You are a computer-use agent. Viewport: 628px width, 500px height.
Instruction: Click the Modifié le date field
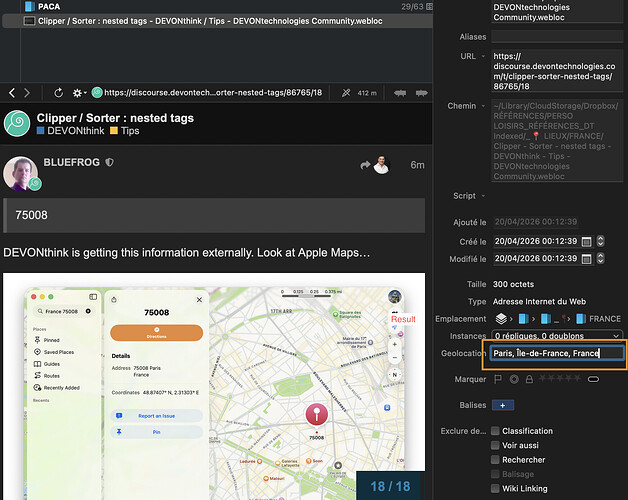535,258
